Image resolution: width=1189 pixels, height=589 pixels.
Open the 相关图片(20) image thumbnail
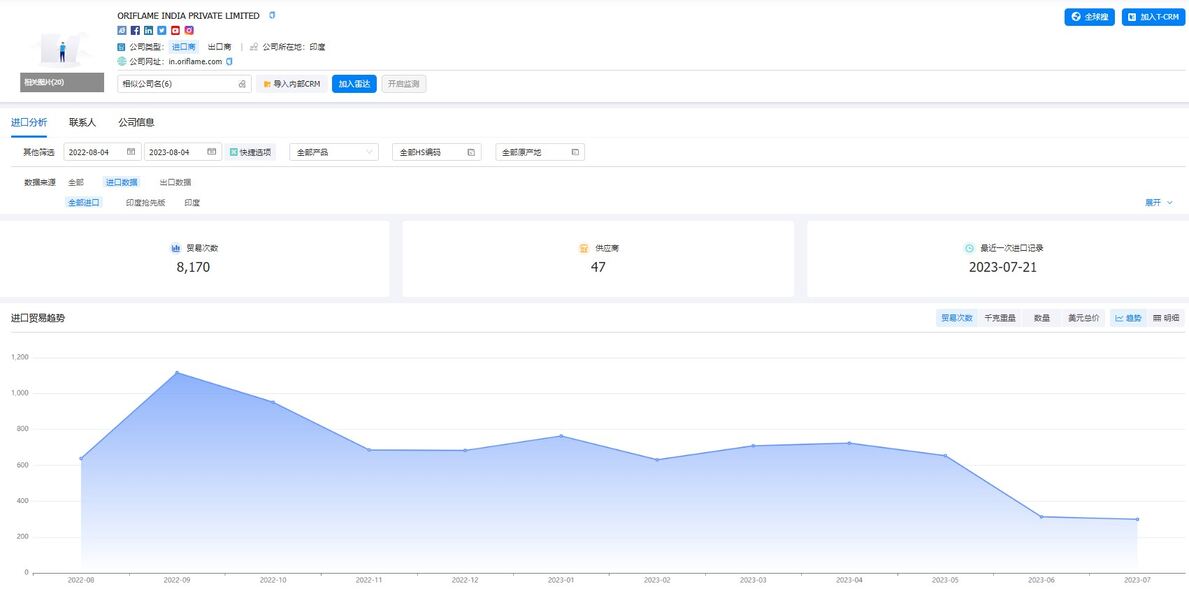(x=62, y=57)
